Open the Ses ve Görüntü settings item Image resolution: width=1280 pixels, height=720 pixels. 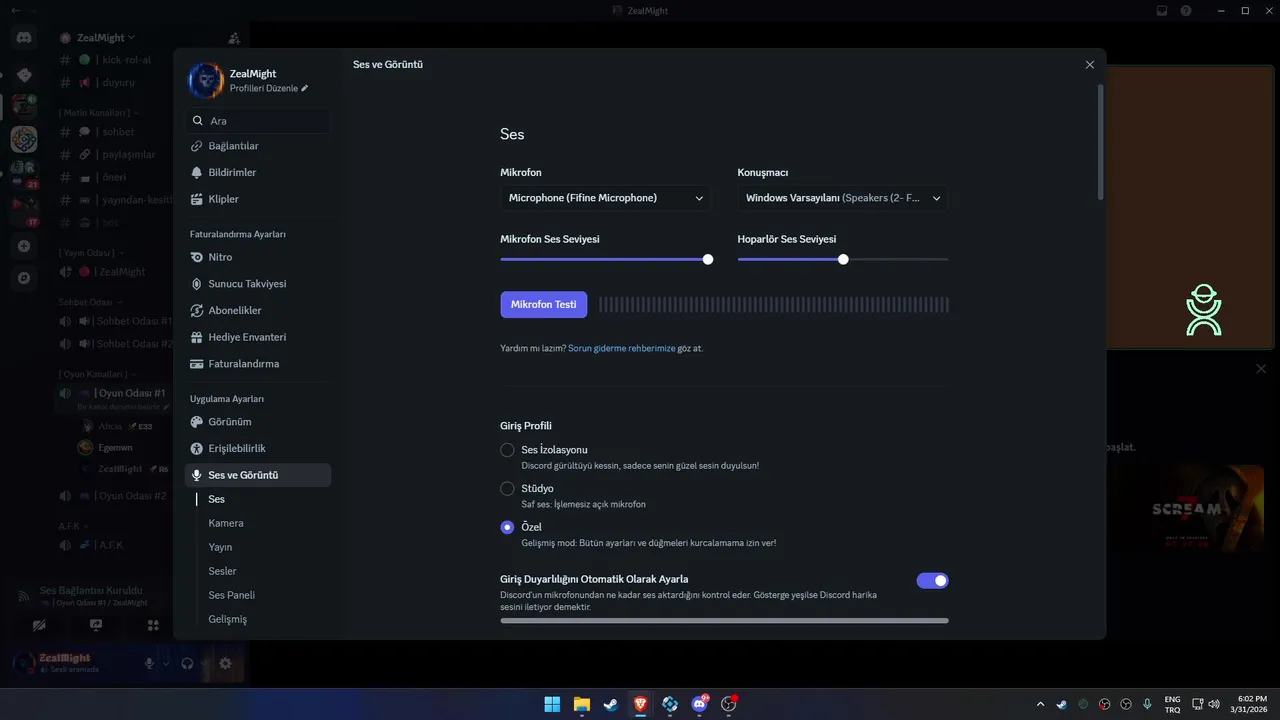click(x=258, y=475)
